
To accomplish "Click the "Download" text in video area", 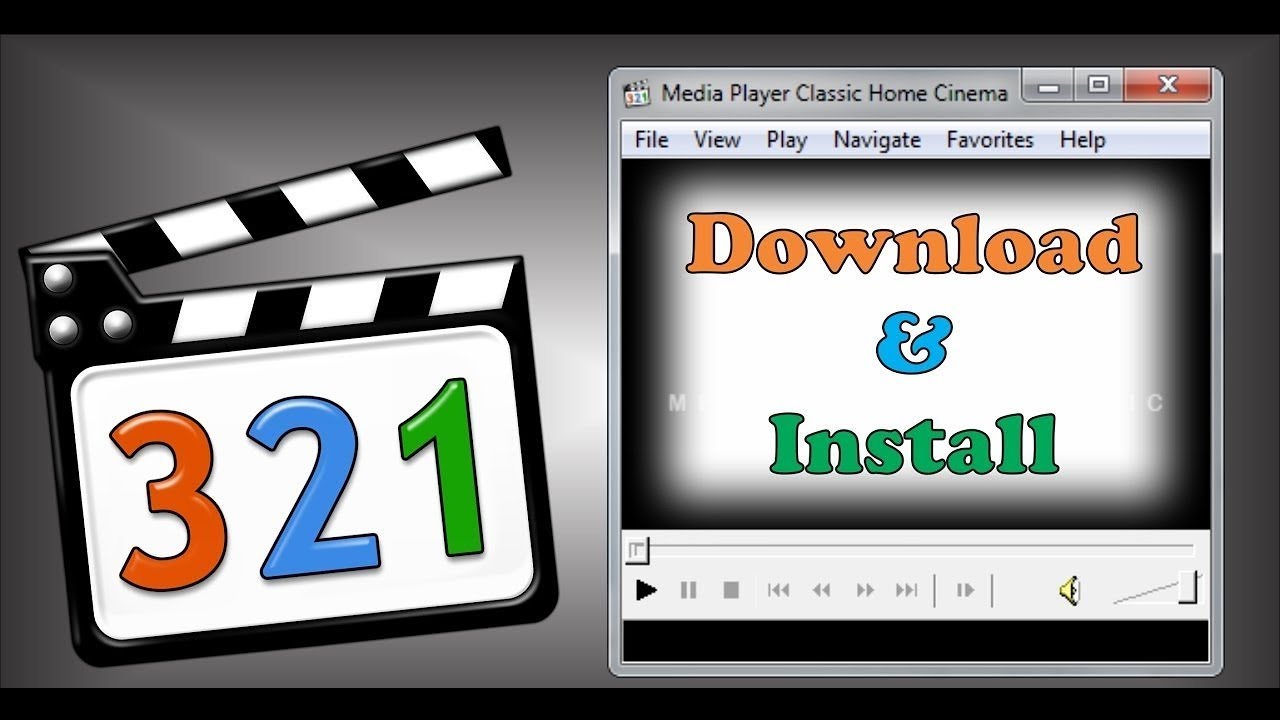I will tap(913, 245).
